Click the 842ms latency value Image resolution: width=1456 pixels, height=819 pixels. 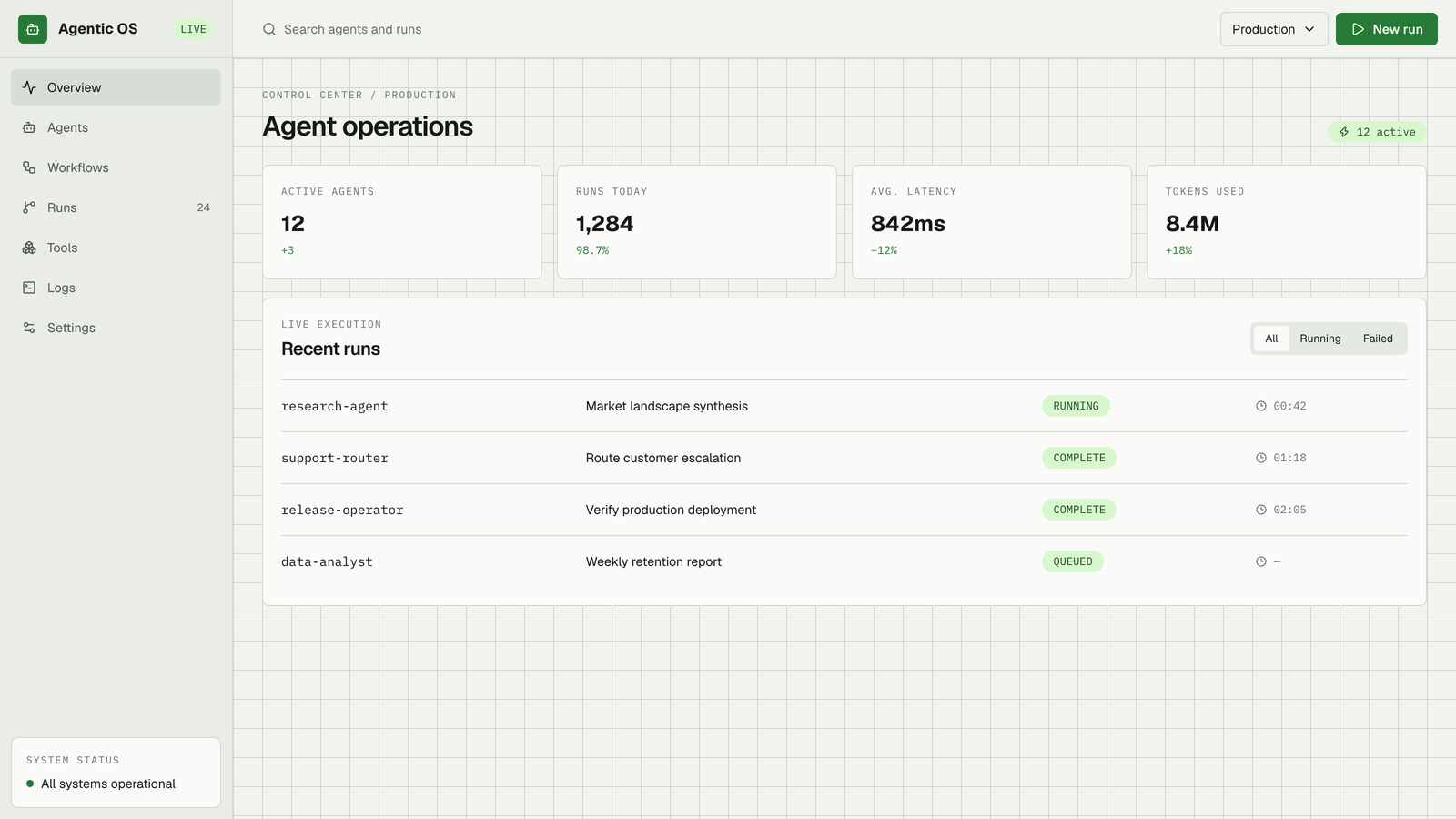[x=908, y=223]
